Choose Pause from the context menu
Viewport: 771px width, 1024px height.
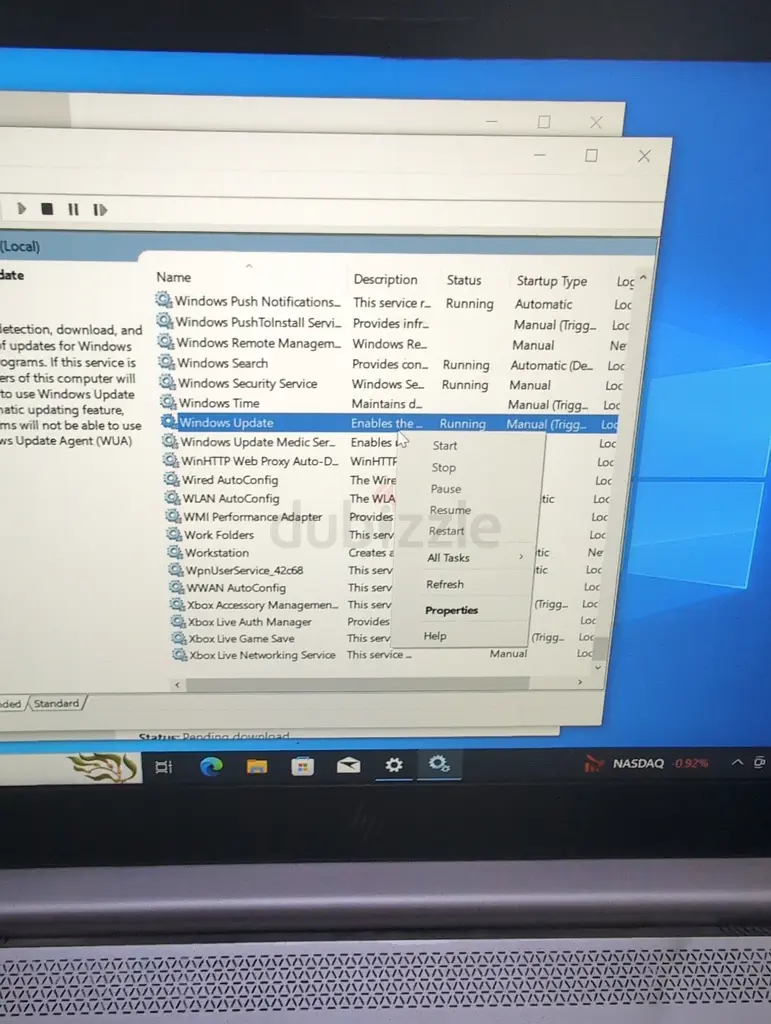coord(445,488)
